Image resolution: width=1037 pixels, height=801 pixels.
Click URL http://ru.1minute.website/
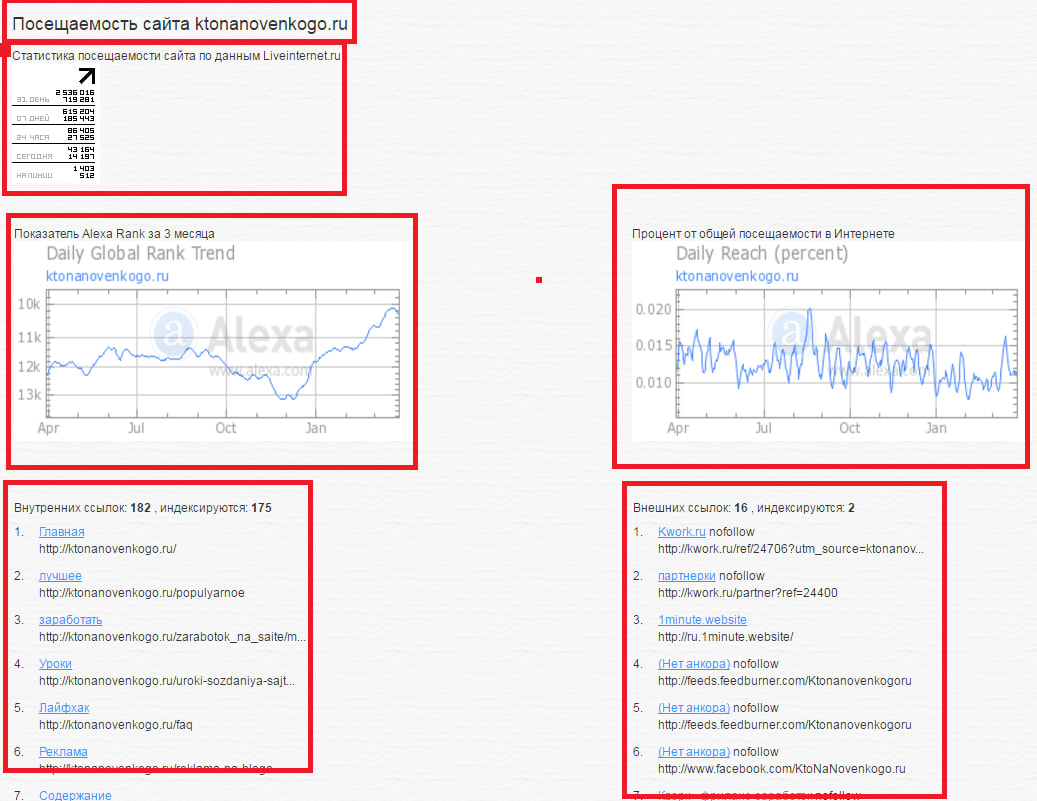726,637
